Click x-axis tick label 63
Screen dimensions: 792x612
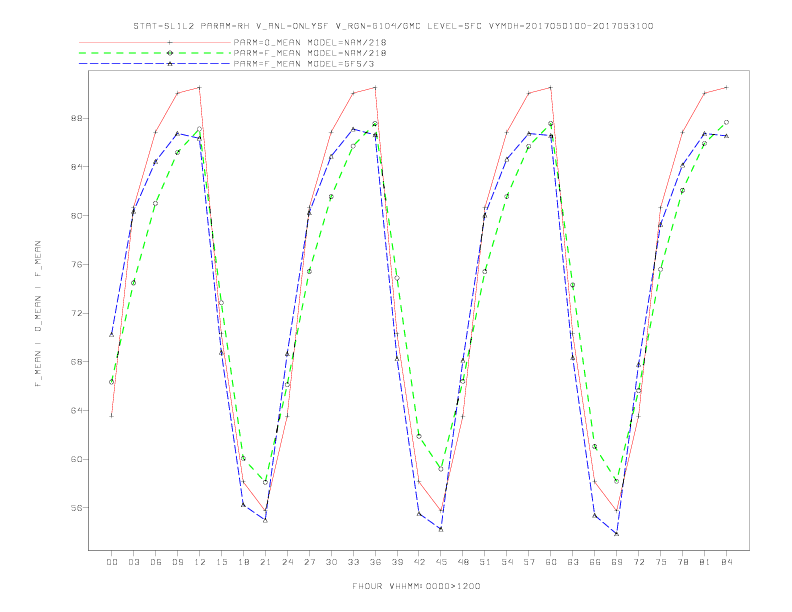pyautogui.click(x=573, y=562)
